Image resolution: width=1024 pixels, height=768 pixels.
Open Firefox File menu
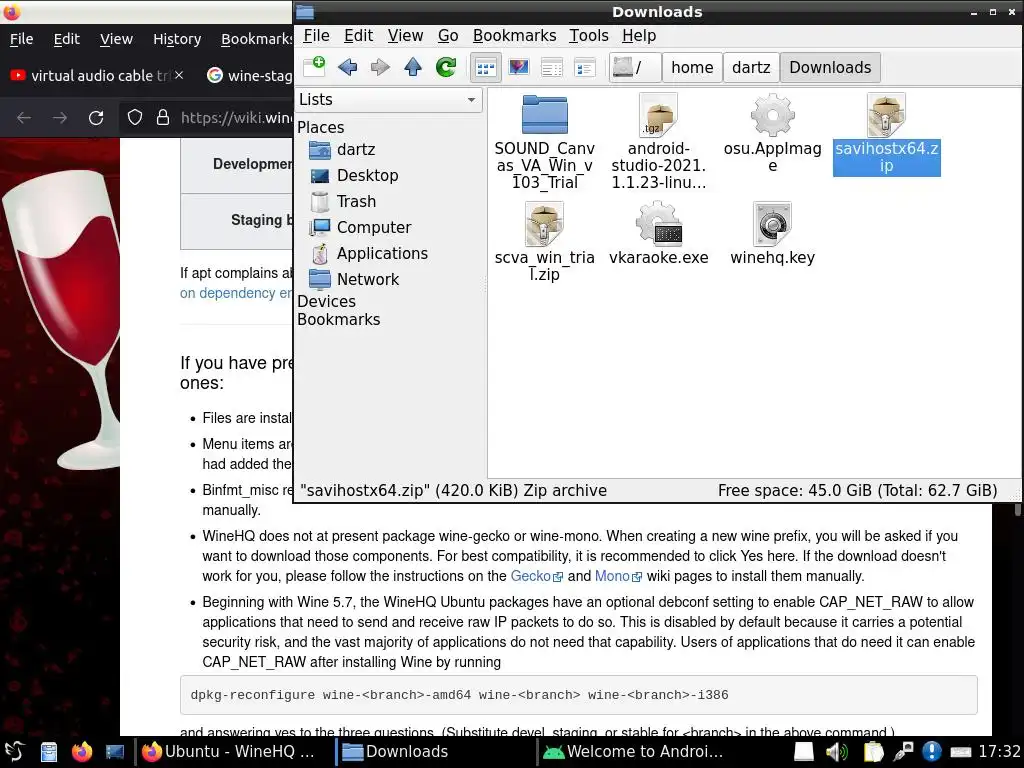coord(22,39)
